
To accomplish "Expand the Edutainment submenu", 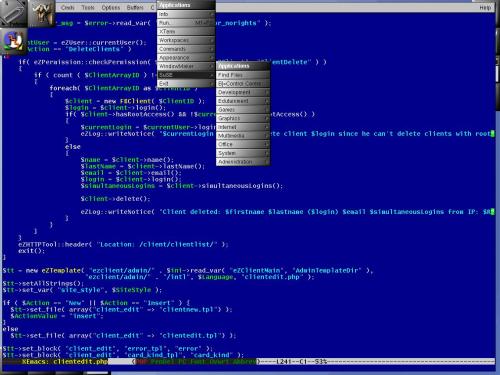I will click(243, 101).
